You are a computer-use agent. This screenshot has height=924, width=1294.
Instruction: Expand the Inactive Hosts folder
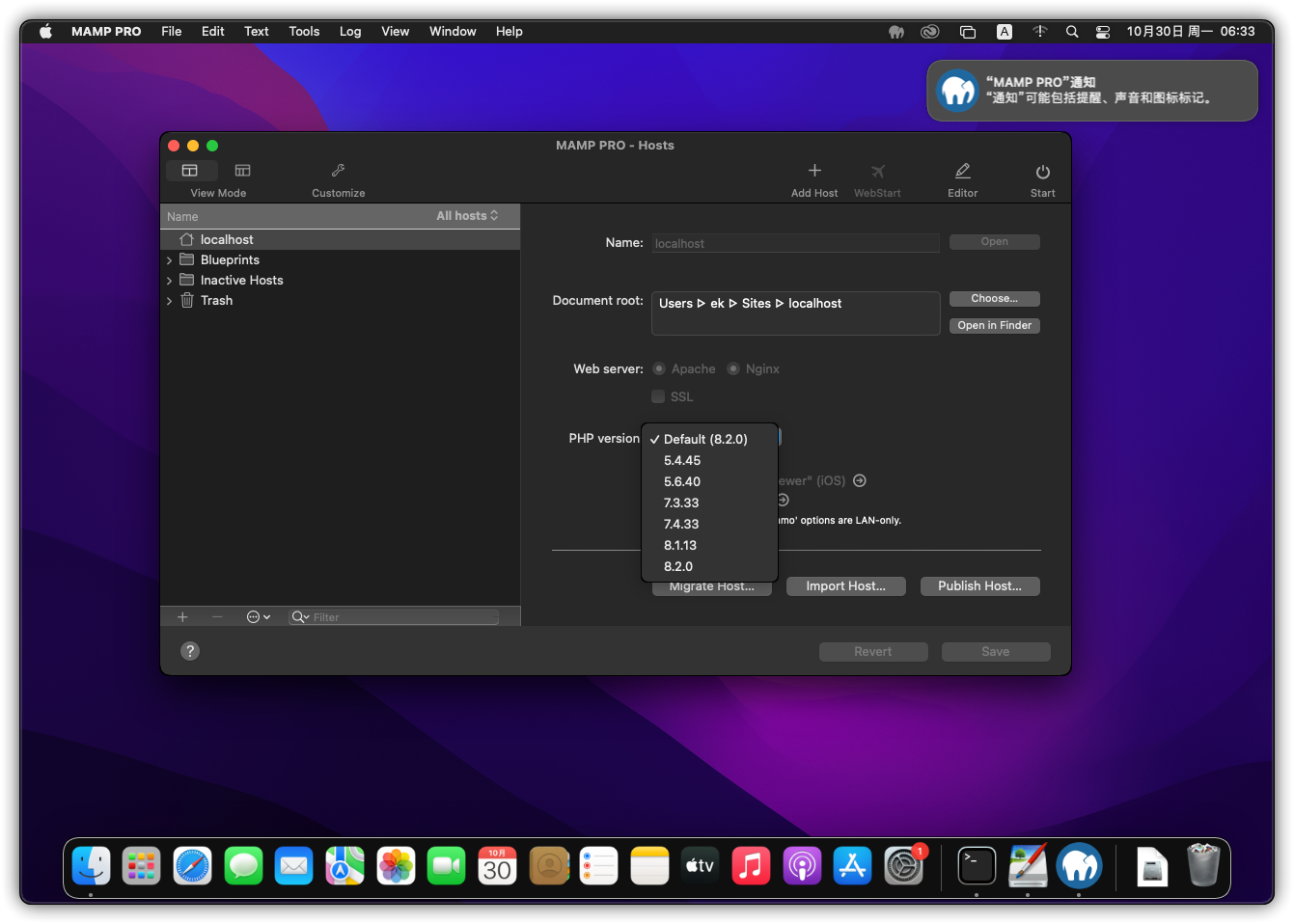[x=169, y=281]
